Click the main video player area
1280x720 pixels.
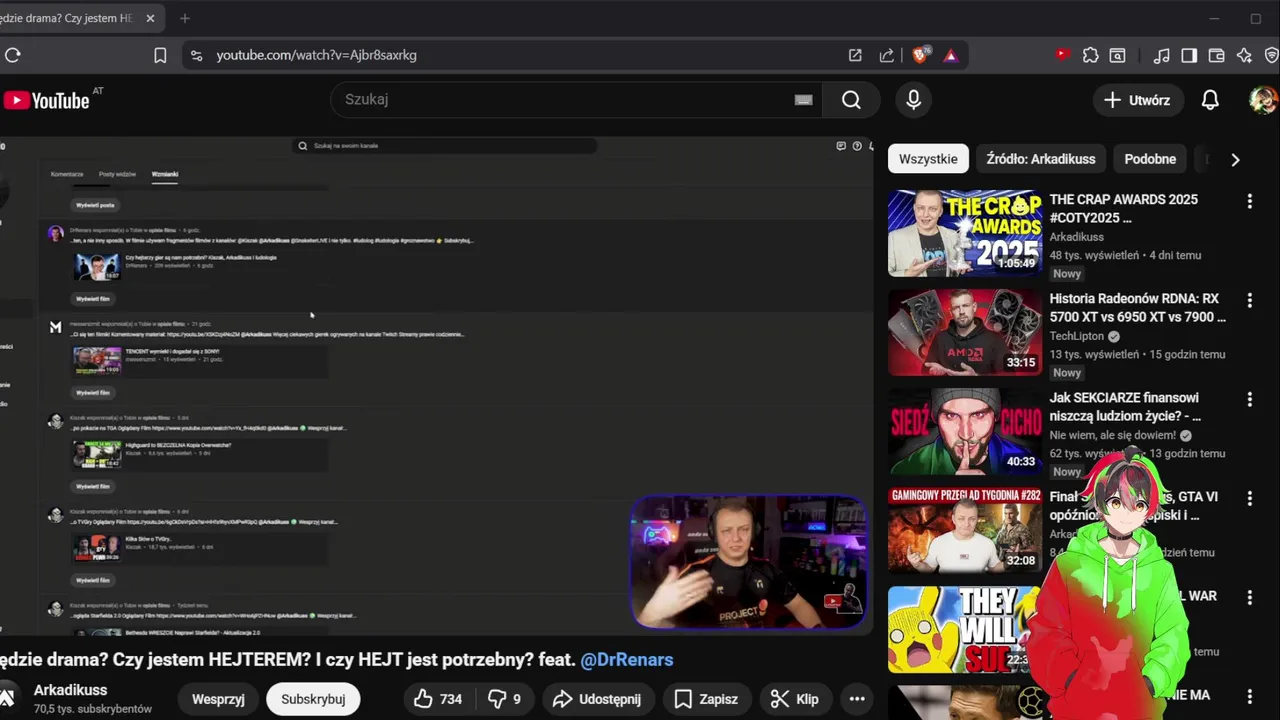click(x=437, y=386)
